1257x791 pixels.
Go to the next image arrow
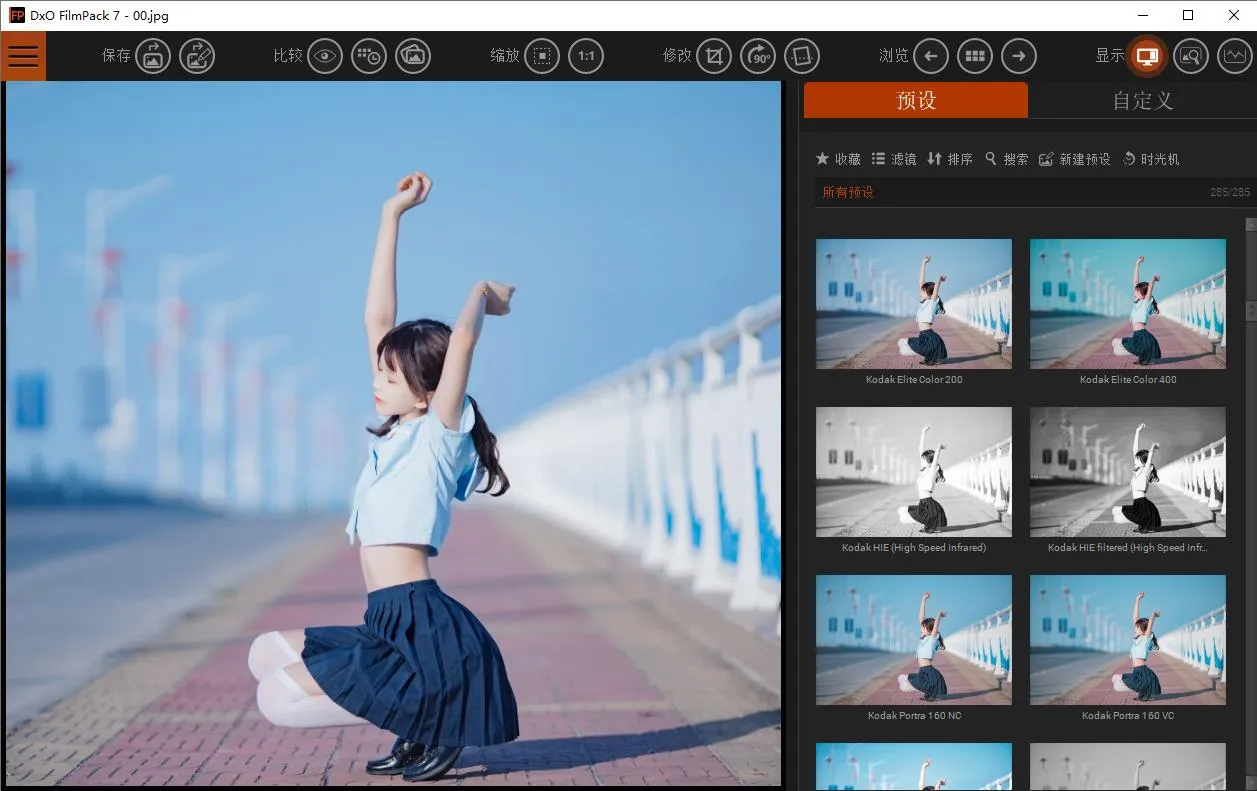point(1019,56)
